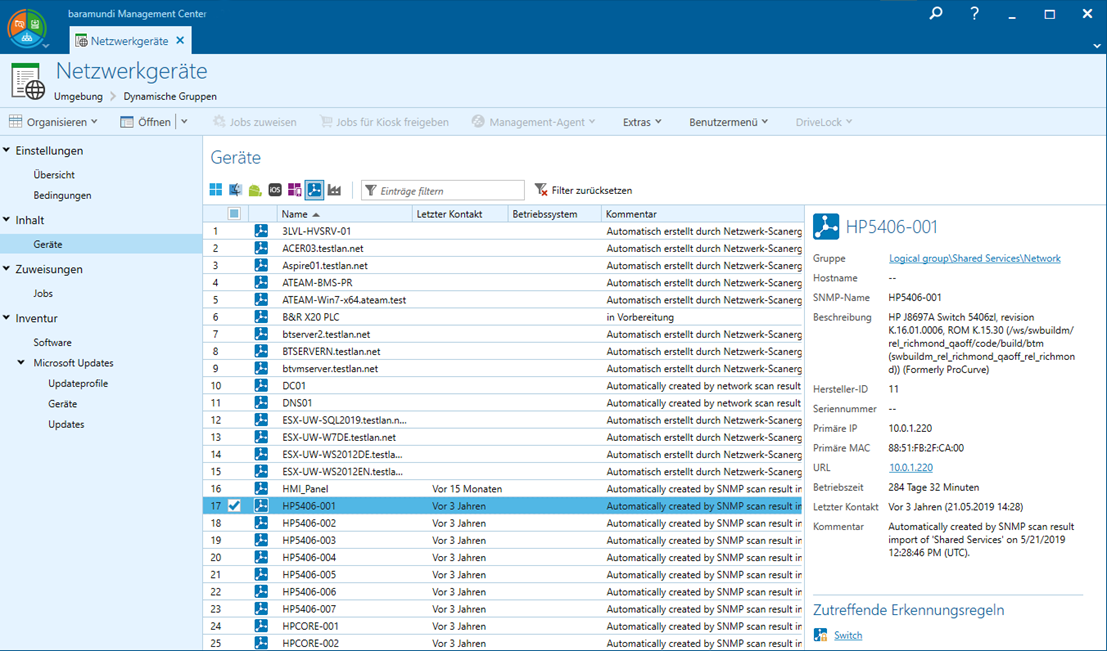The width and height of the screenshot is (1107, 651).
Task: Open Bedingungen in the sidebar
Action: tap(62, 195)
